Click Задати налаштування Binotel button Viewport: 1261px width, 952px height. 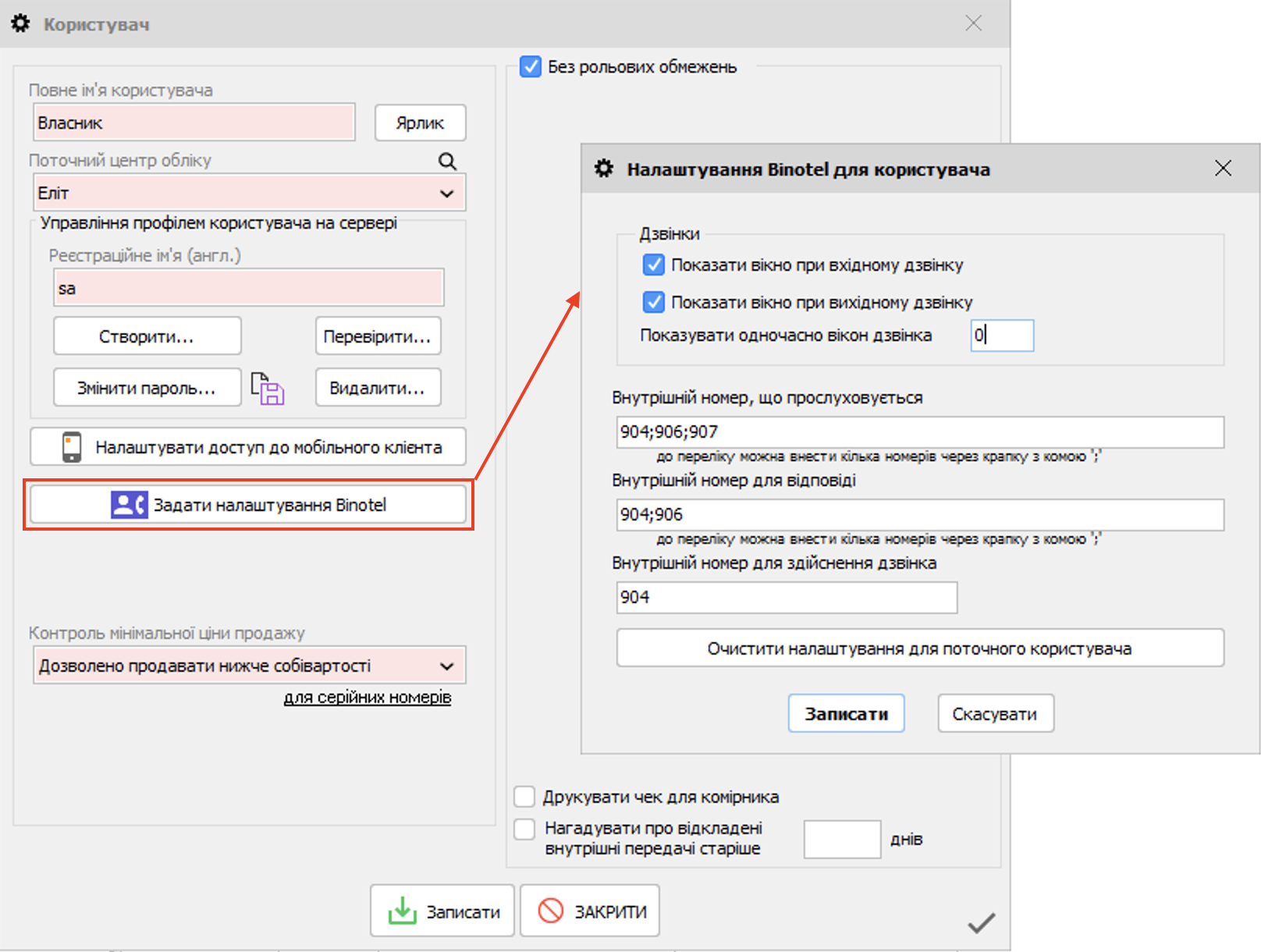point(248,505)
